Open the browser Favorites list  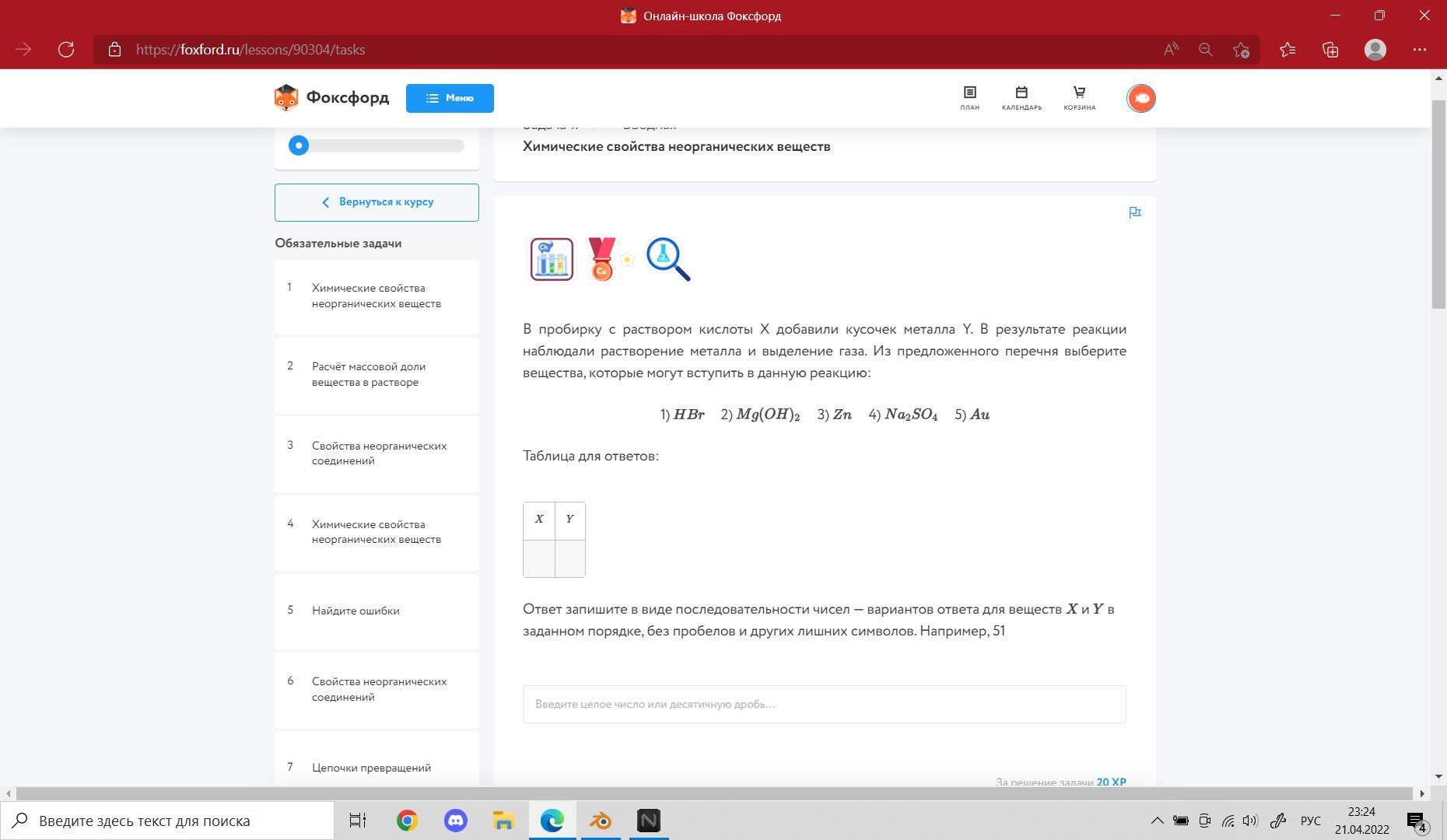click(x=1288, y=50)
